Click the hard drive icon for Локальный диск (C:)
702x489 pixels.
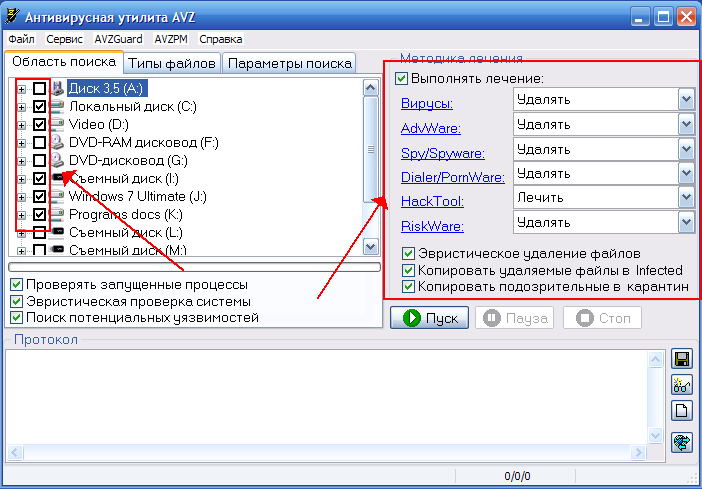pyautogui.click(x=56, y=107)
